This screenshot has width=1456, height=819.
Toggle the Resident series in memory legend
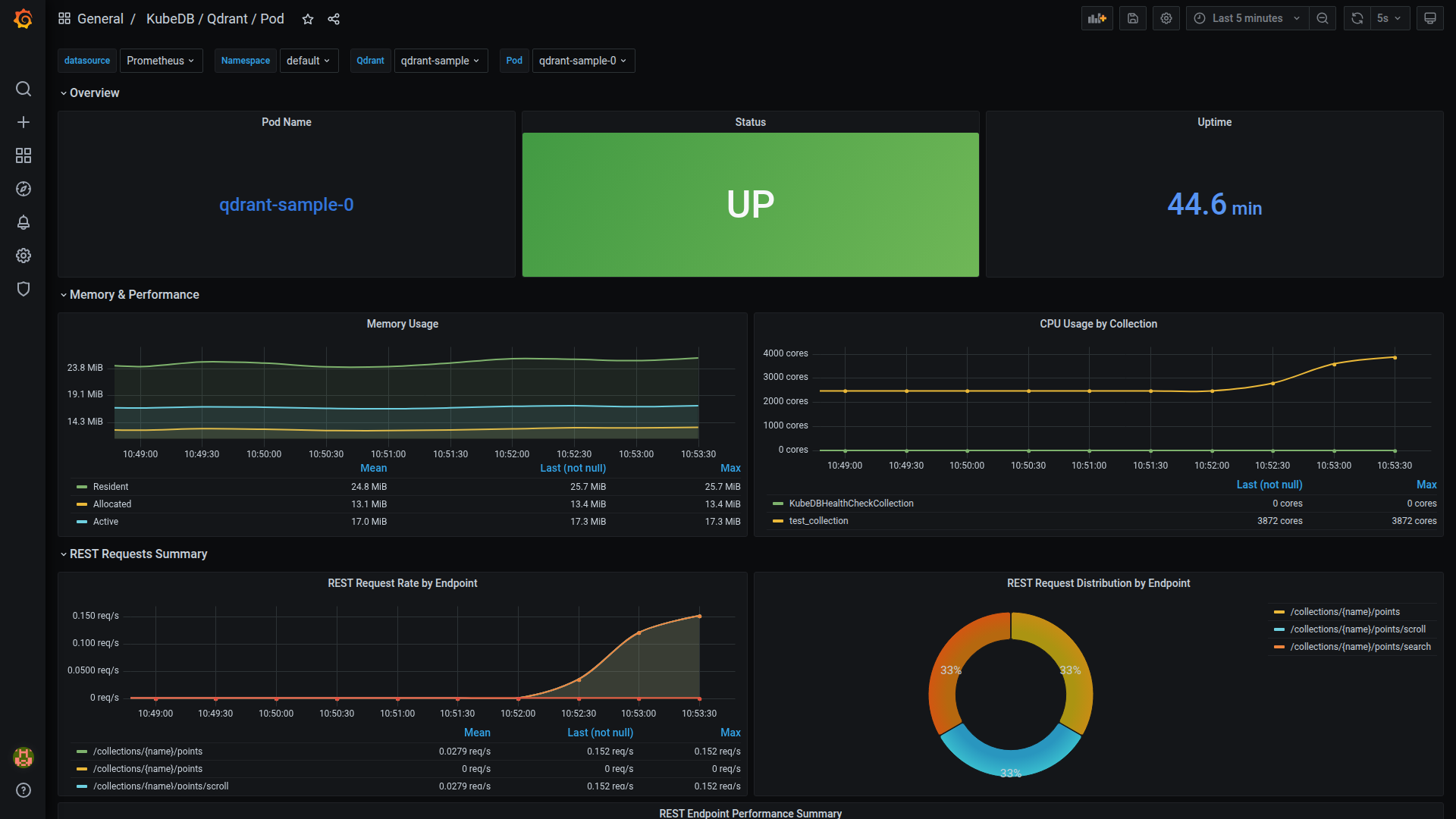[111, 487]
